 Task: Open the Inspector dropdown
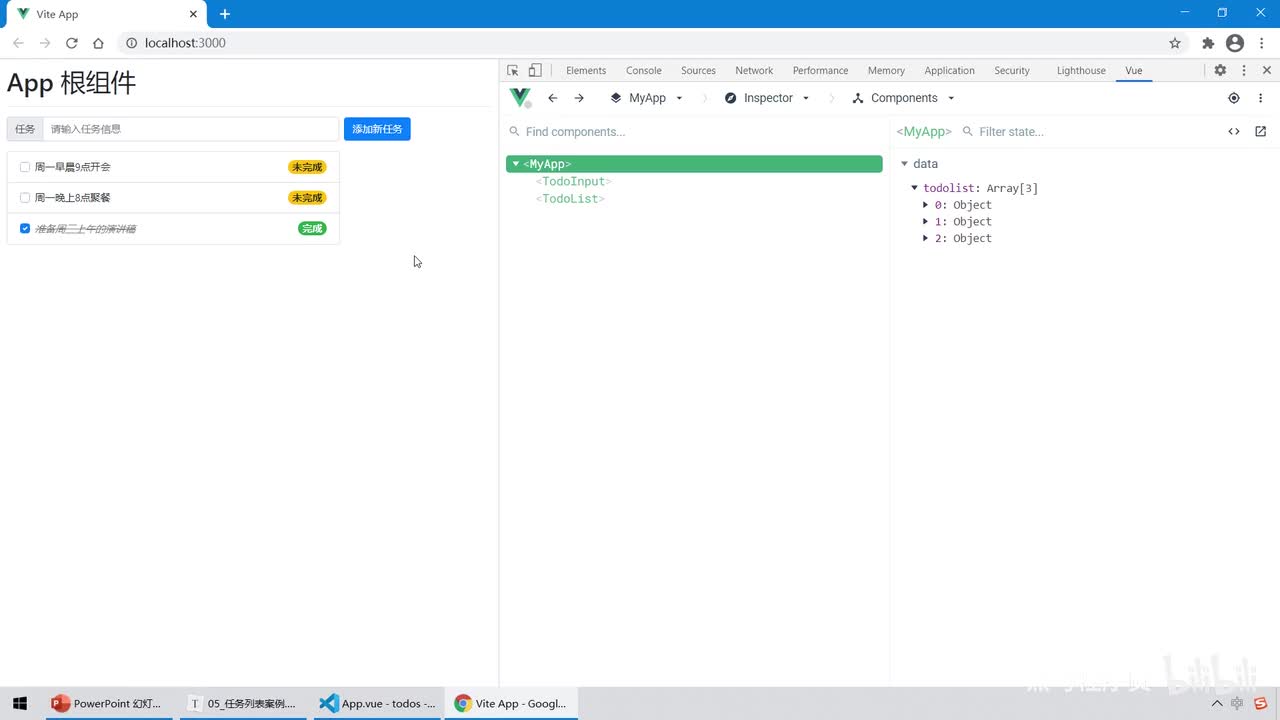[767, 98]
